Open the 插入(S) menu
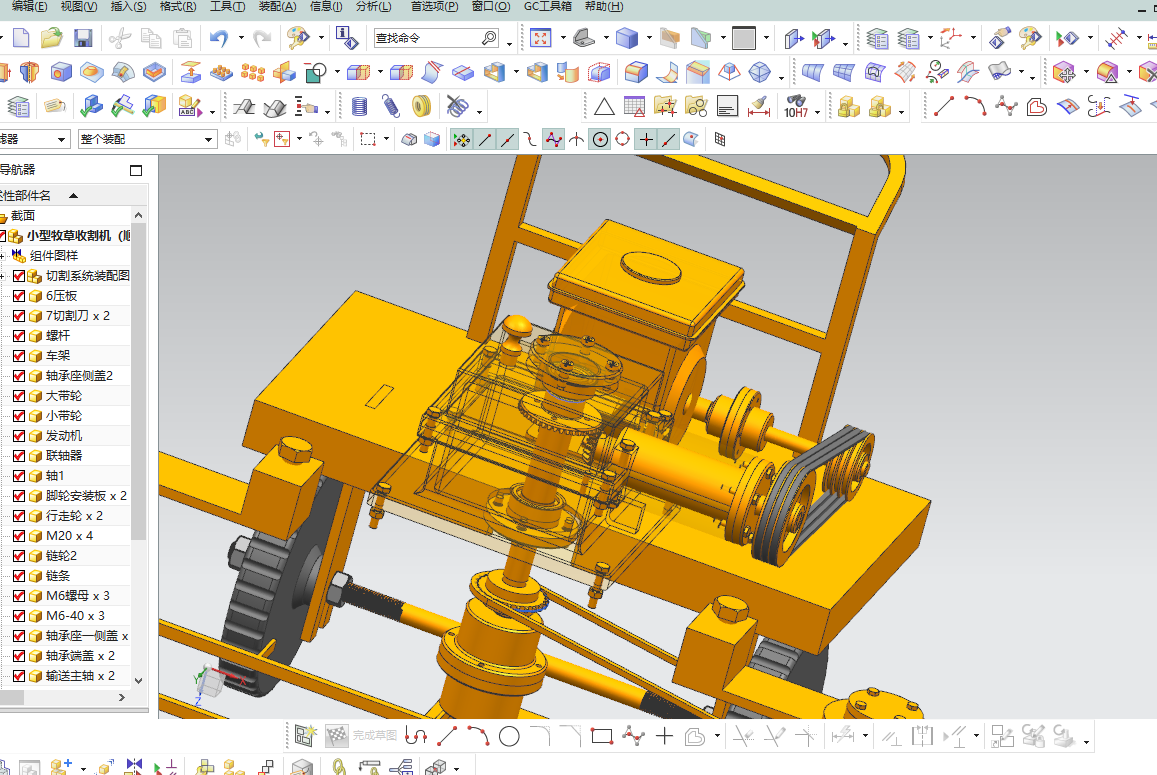The height and width of the screenshot is (775, 1157). pyautogui.click(x=128, y=7)
